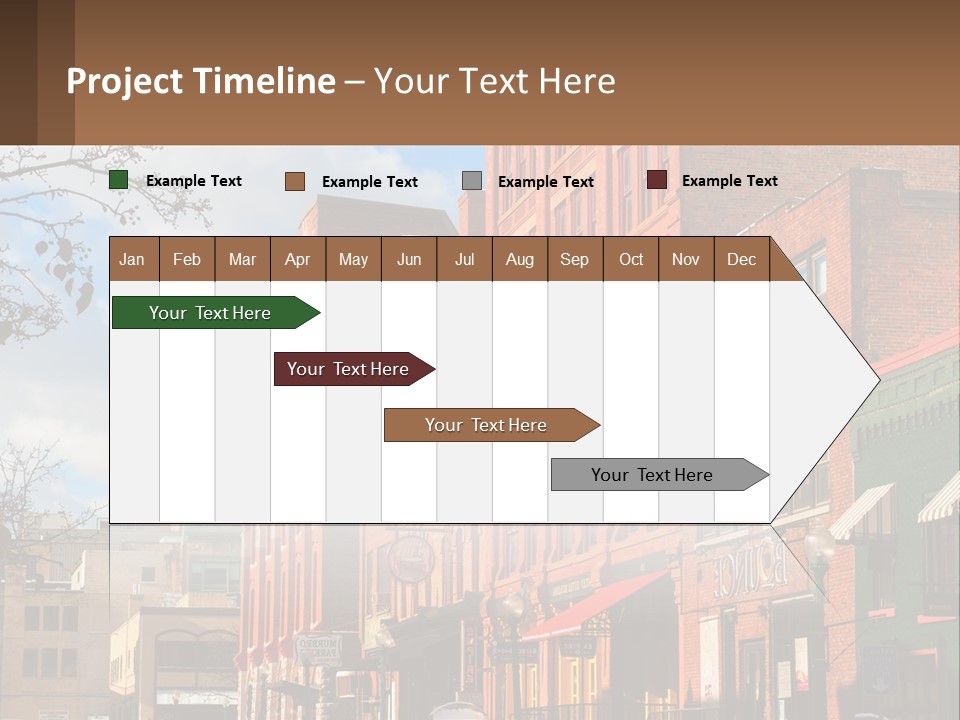
Task: Click 'Example Text' label beside dark red square
Action: (x=730, y=181)
